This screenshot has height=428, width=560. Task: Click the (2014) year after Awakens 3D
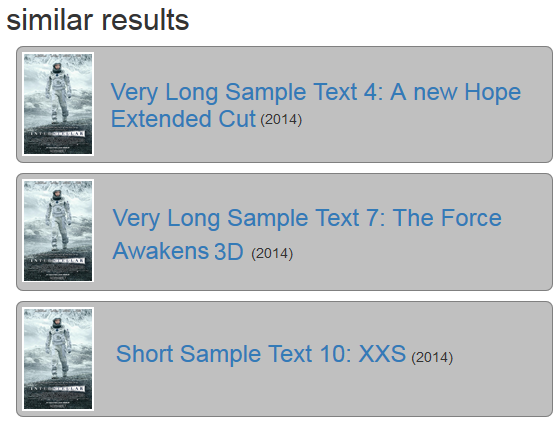point(272,254)
